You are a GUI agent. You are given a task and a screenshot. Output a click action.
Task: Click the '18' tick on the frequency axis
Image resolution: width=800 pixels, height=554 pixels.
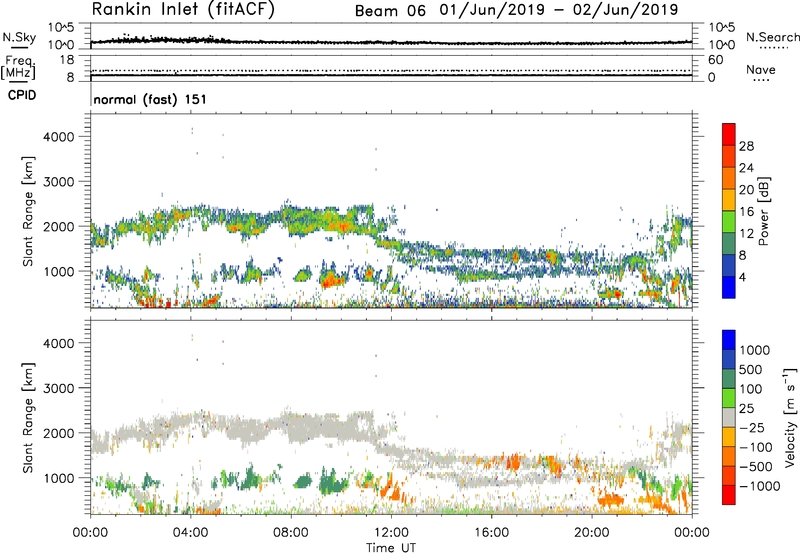[x=67, y=60]
